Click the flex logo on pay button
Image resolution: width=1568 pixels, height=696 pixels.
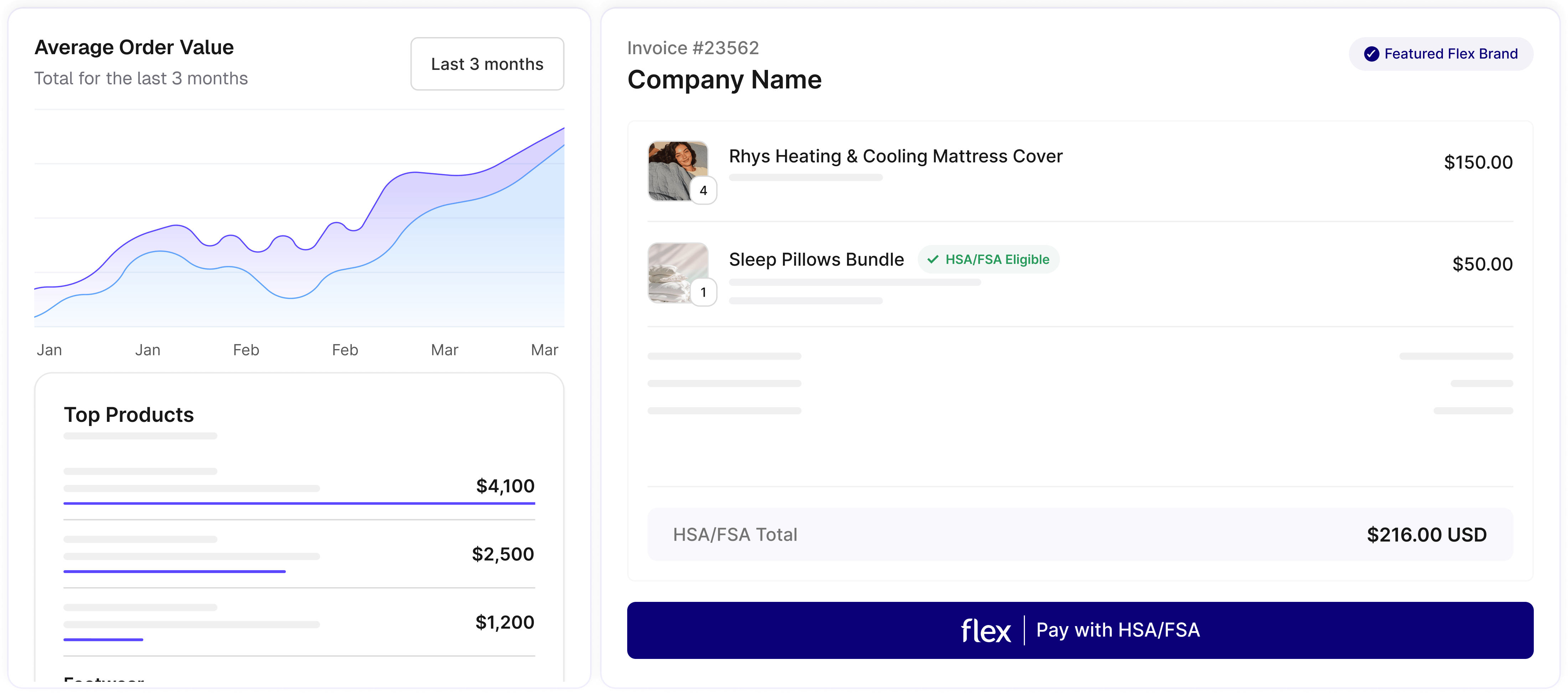(985, 631)
